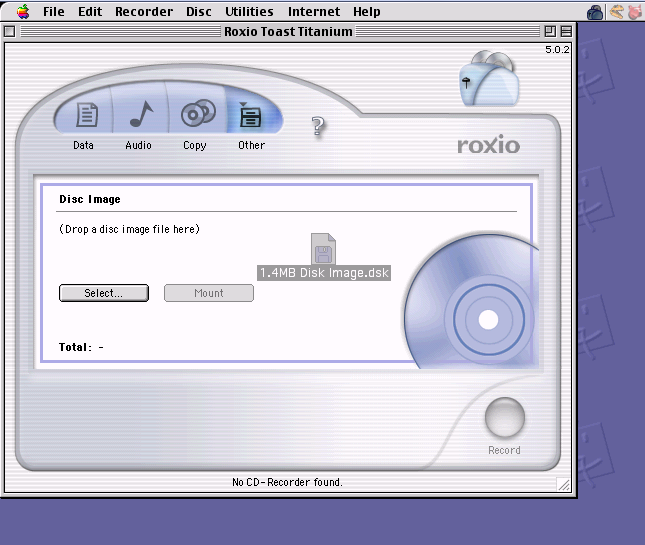645x545 pixels.
Task: Open the Internet menu
Action: [314, 12]
